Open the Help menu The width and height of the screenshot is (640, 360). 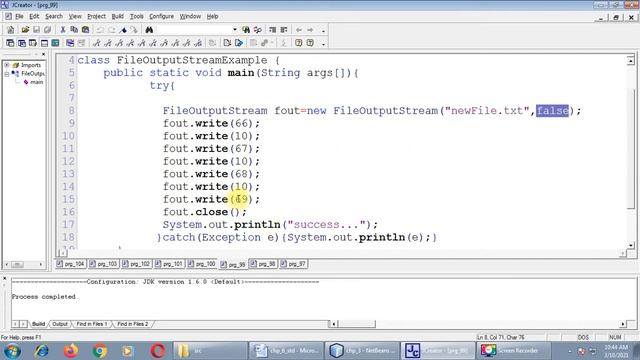[x=212, y=16]
